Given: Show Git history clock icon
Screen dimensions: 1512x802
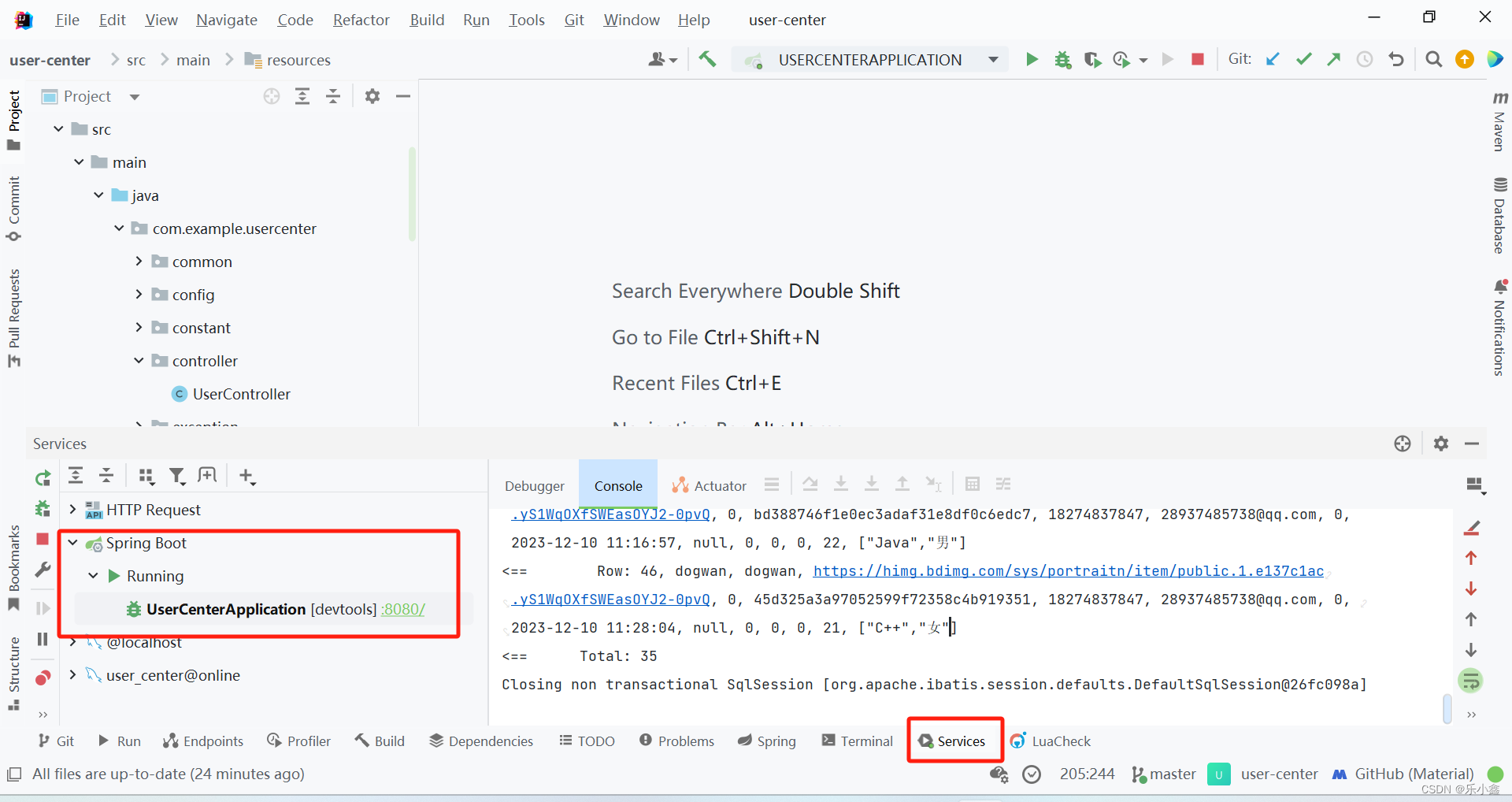Looking at the screenshot, I should (1364, 59).
